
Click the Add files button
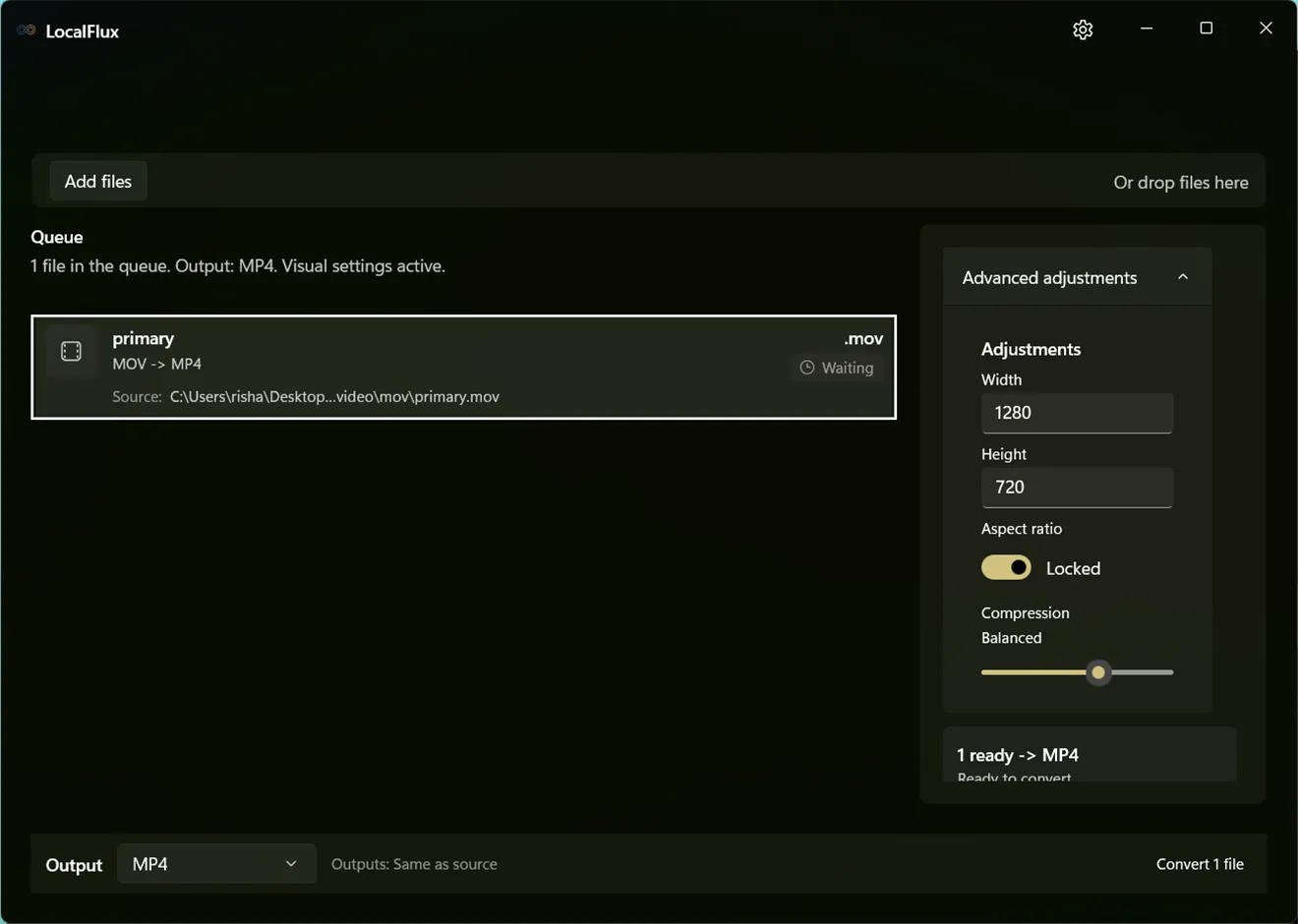pyautogui.click(x=98, y=182)
